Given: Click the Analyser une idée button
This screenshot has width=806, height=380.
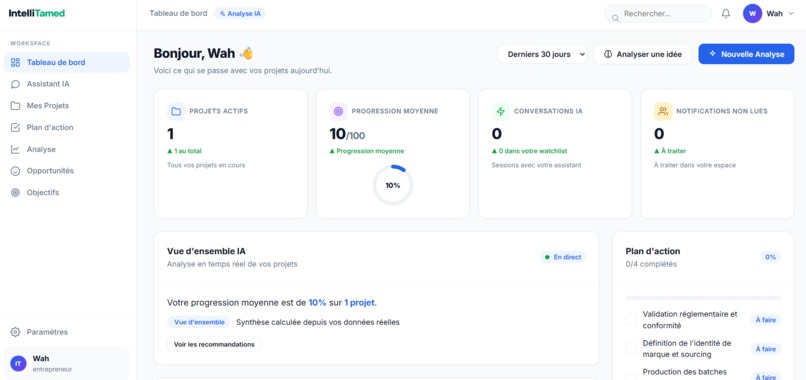Looking at the screenshot, I should (643, 54).
